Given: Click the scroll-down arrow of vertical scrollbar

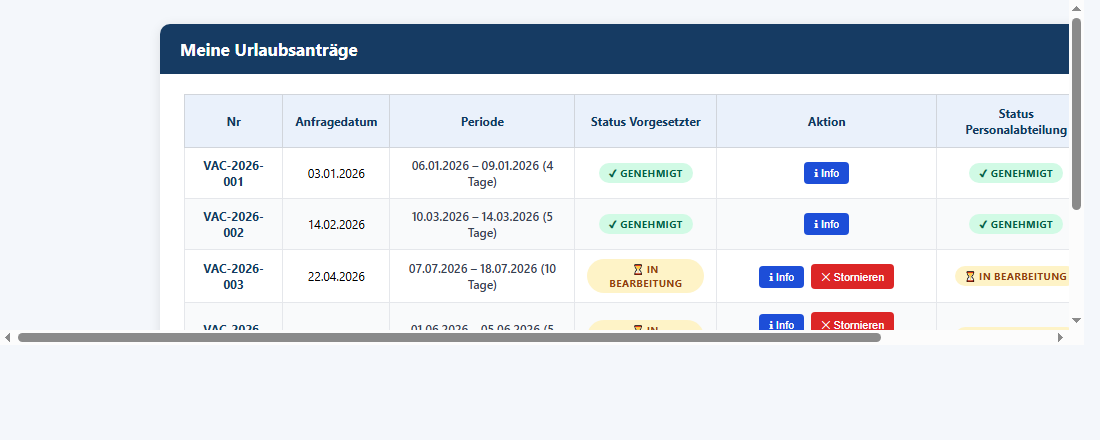Looking at the screenshot, I should (1077, 320).
